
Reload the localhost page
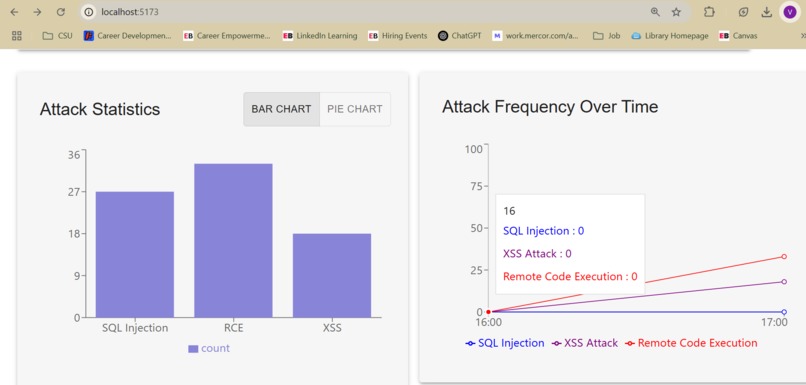(x=61, y=12)
